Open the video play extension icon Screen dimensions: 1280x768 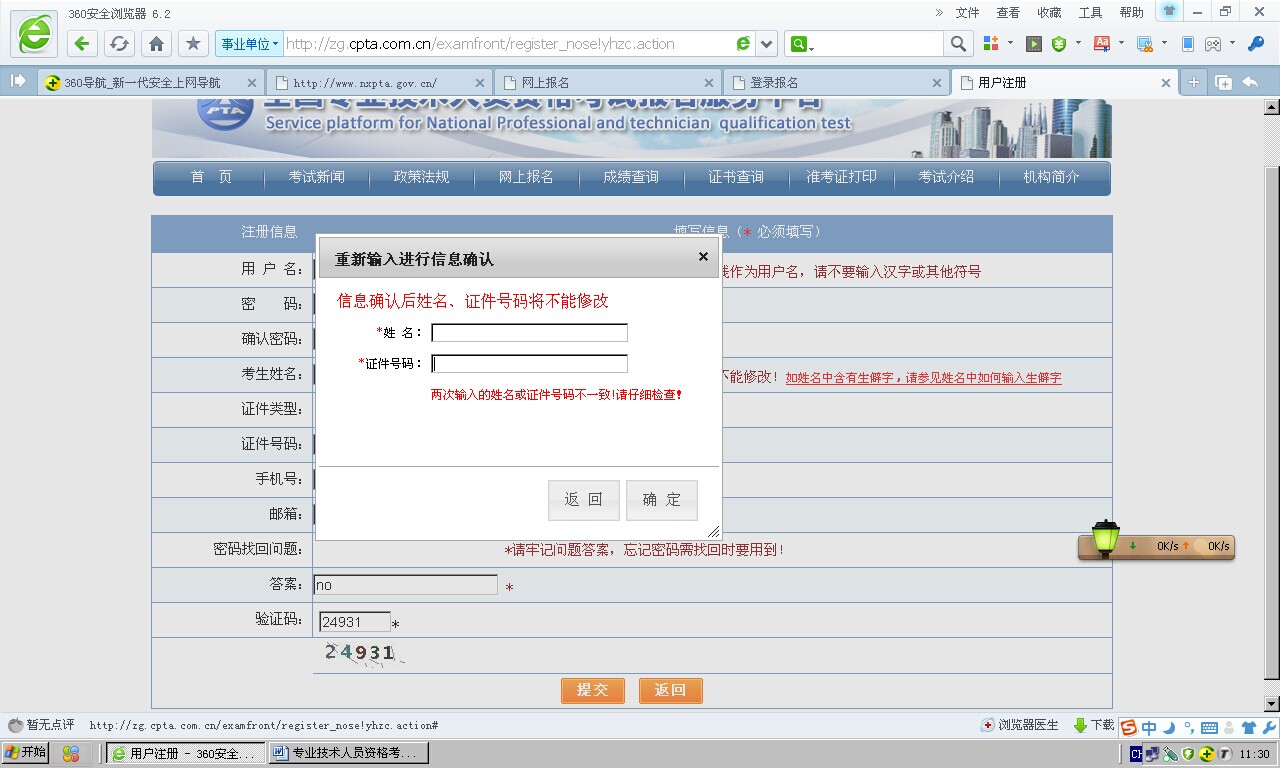(x=1034, y=44)
